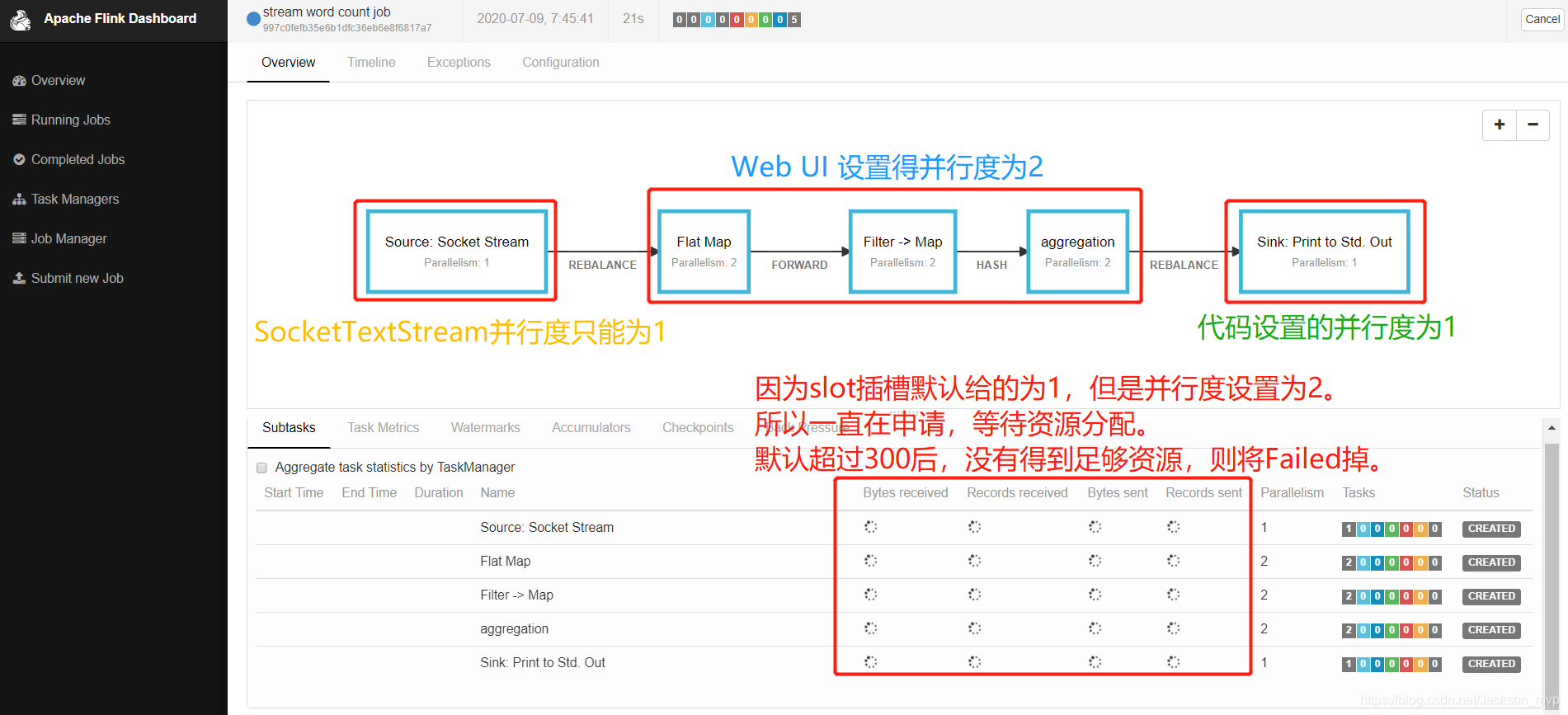
Task: Click the Filter -> Map row name
Action: pyautogui.click(x=516, y=595)
